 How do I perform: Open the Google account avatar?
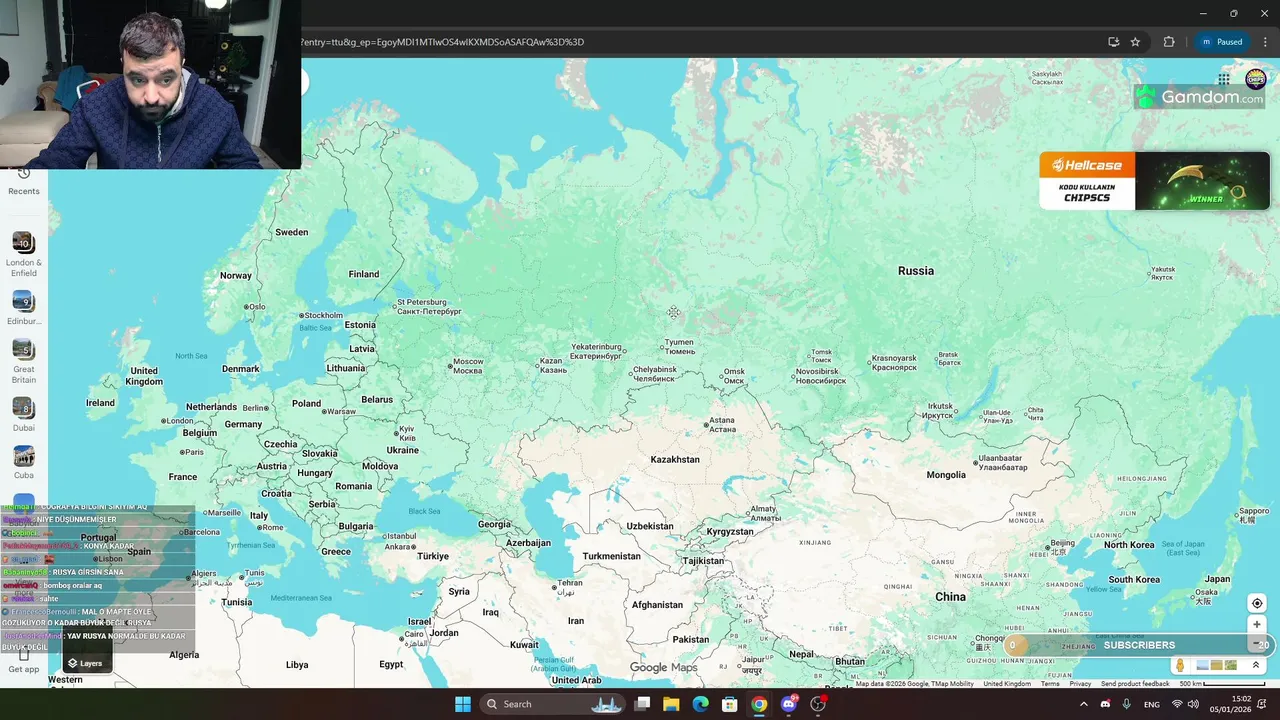(1255, 79)
